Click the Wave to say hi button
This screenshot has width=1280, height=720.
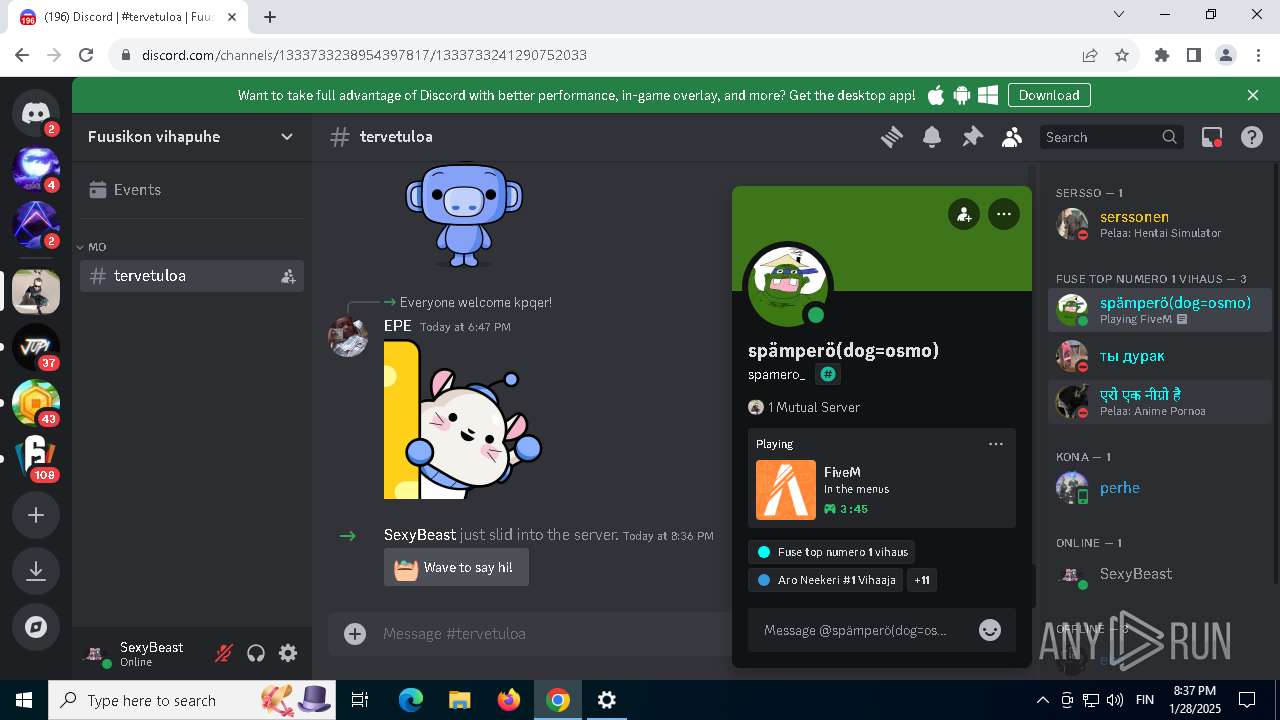pos(456,567)
